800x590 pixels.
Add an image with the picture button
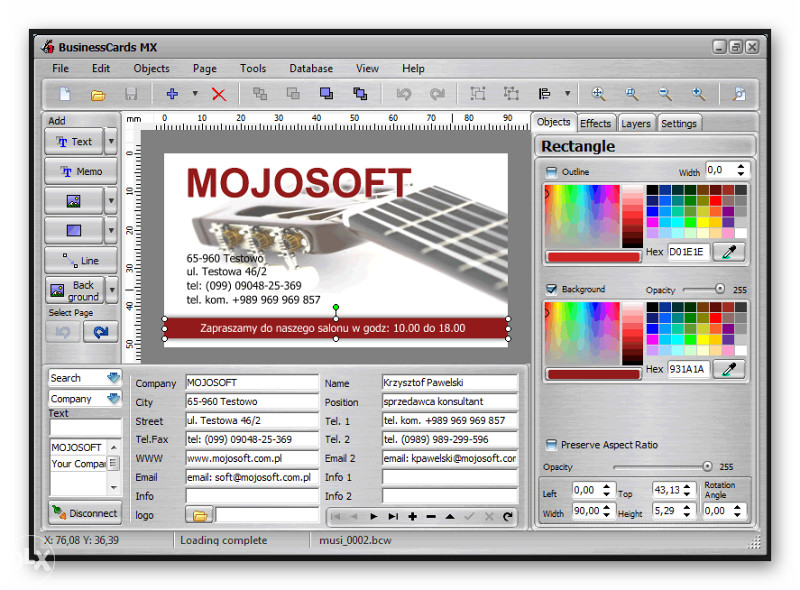[74, 201]
